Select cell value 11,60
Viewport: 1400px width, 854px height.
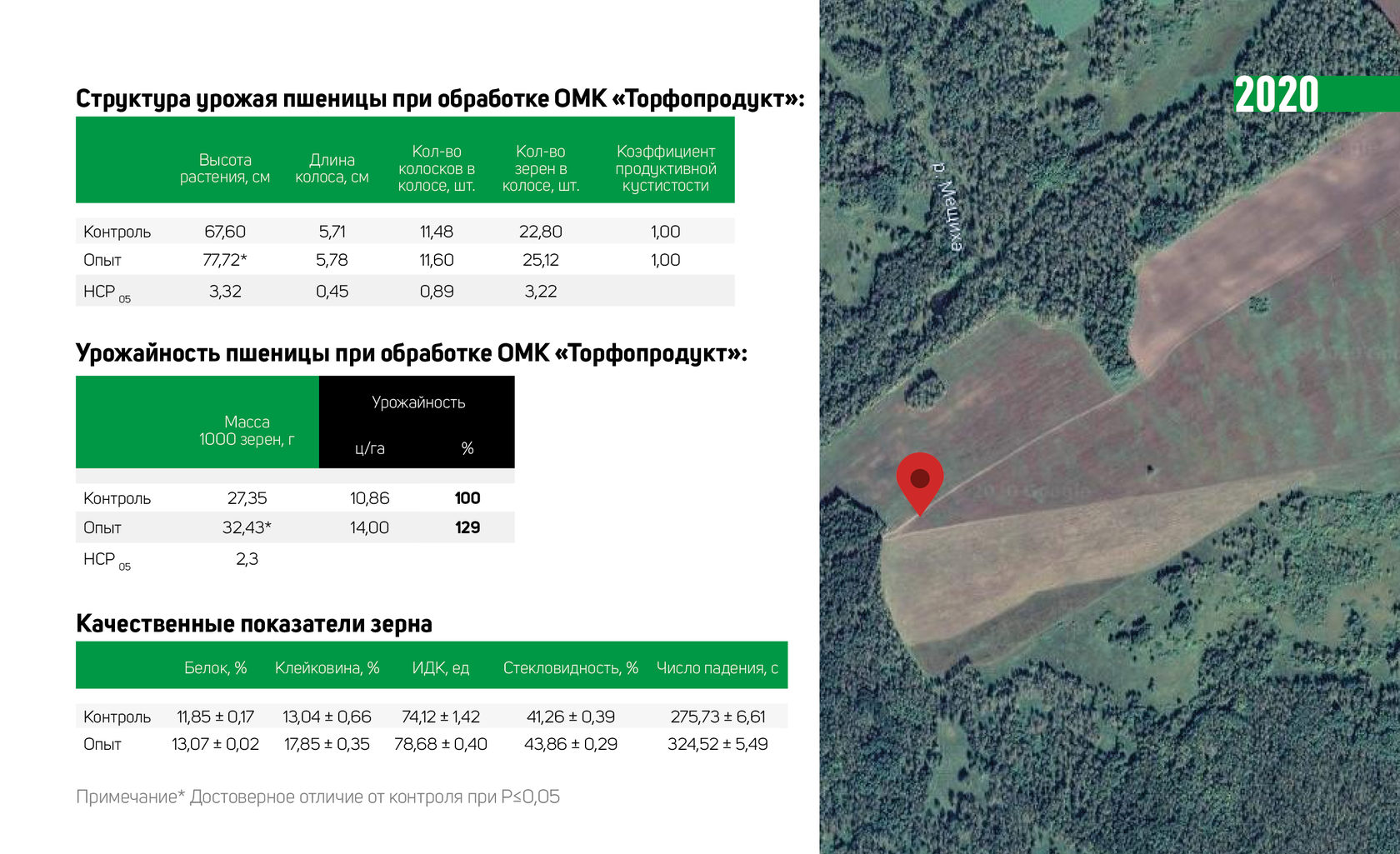pos(437,260)
